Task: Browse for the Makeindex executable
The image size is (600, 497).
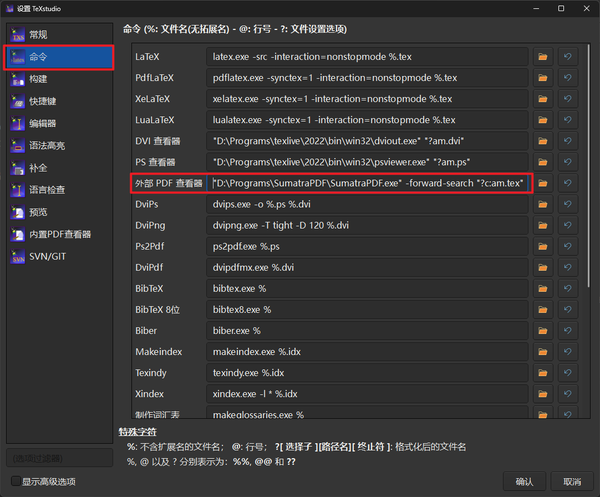Action: [x=543, y=352]
